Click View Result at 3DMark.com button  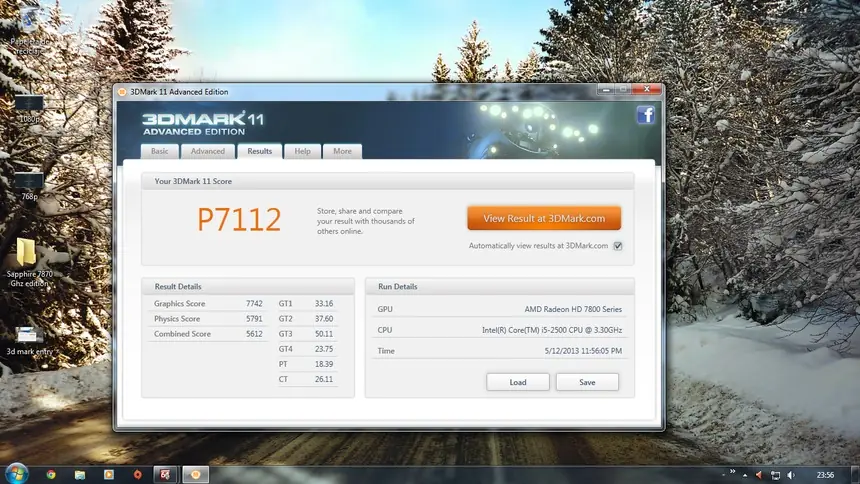click(544, 218)
